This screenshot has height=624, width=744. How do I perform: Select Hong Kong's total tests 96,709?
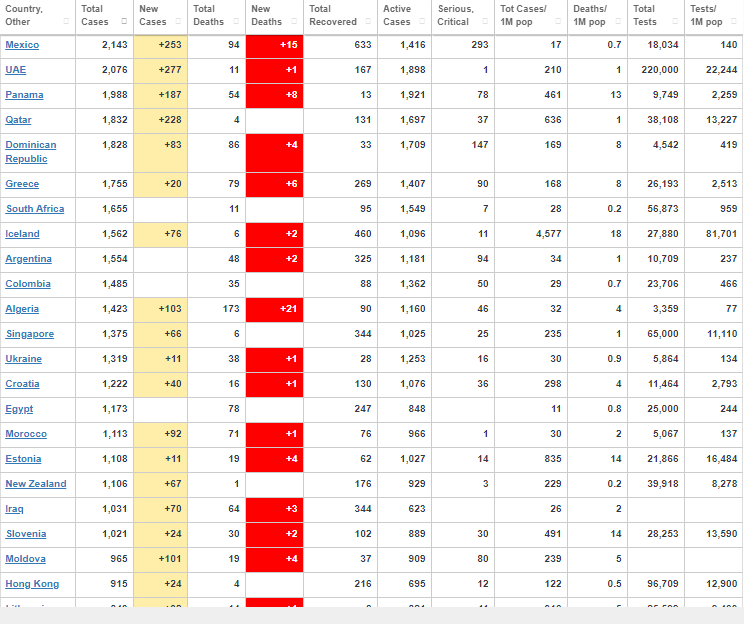coord(662,584)
